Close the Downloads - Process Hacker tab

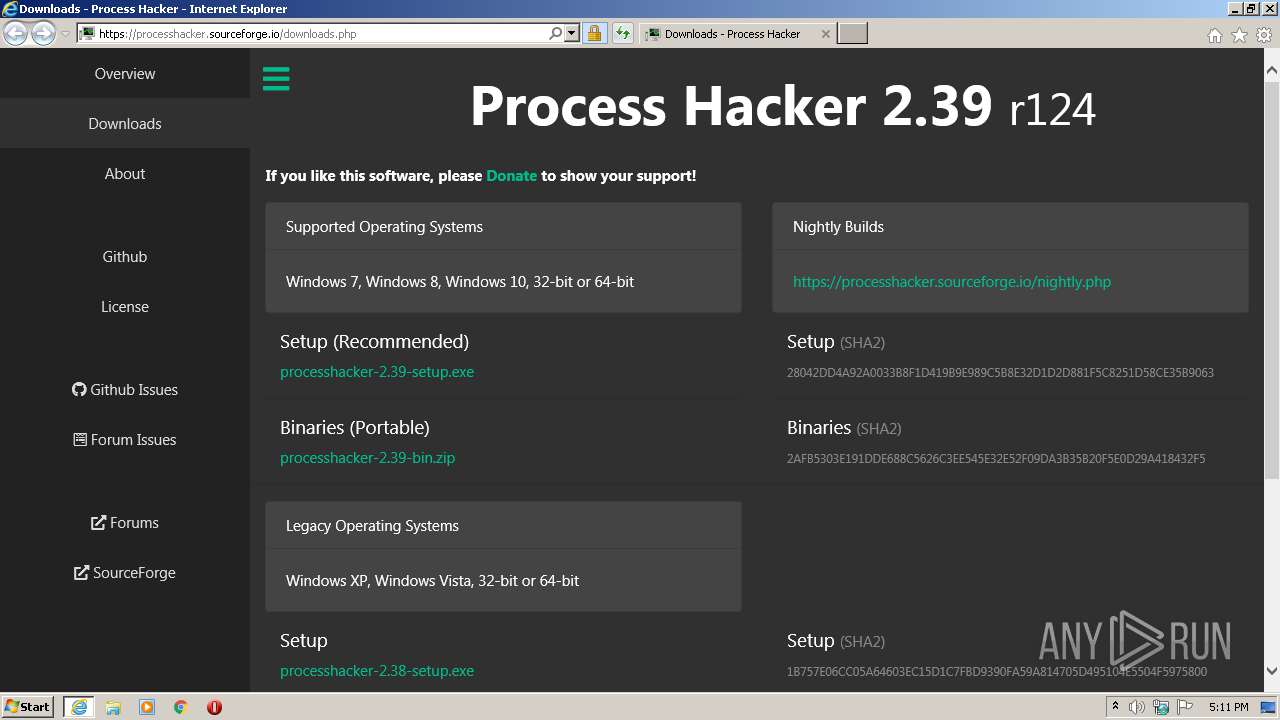tap(825, 34)
